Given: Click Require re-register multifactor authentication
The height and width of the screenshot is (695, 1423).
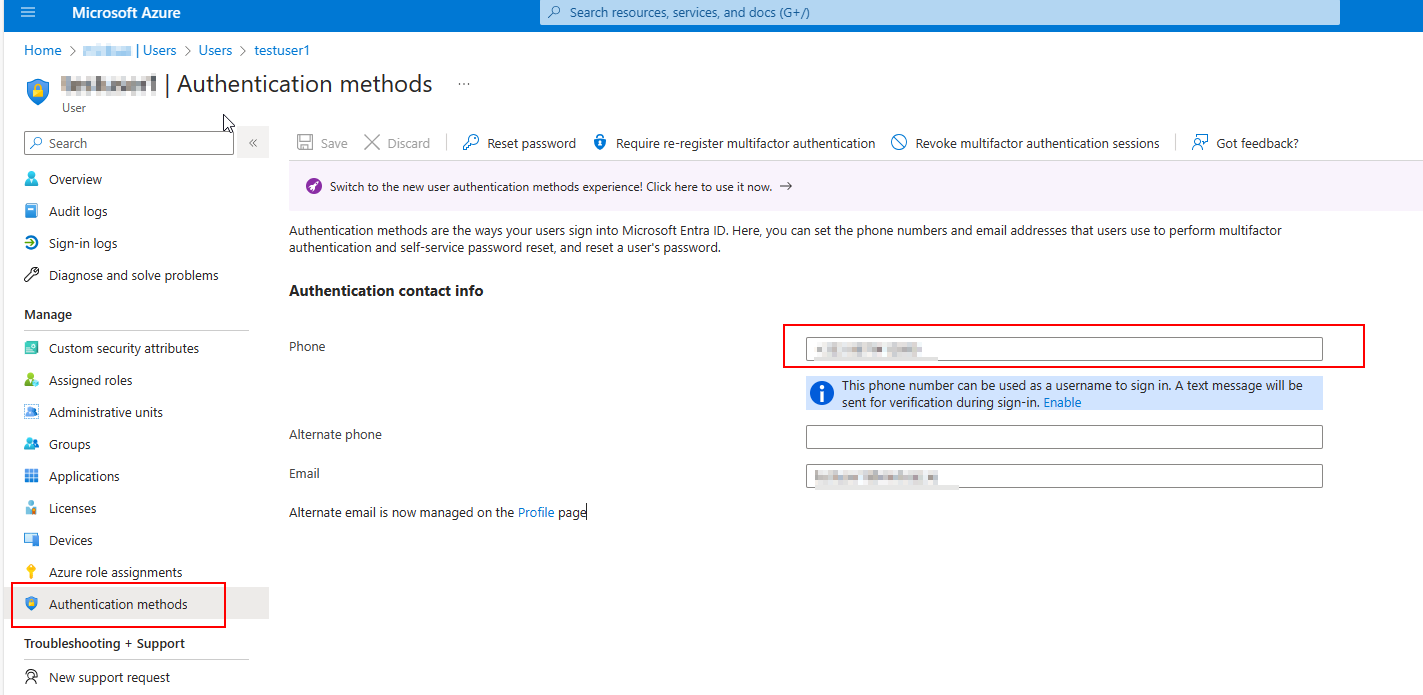Looking at the screenshot, I should 734,143.
